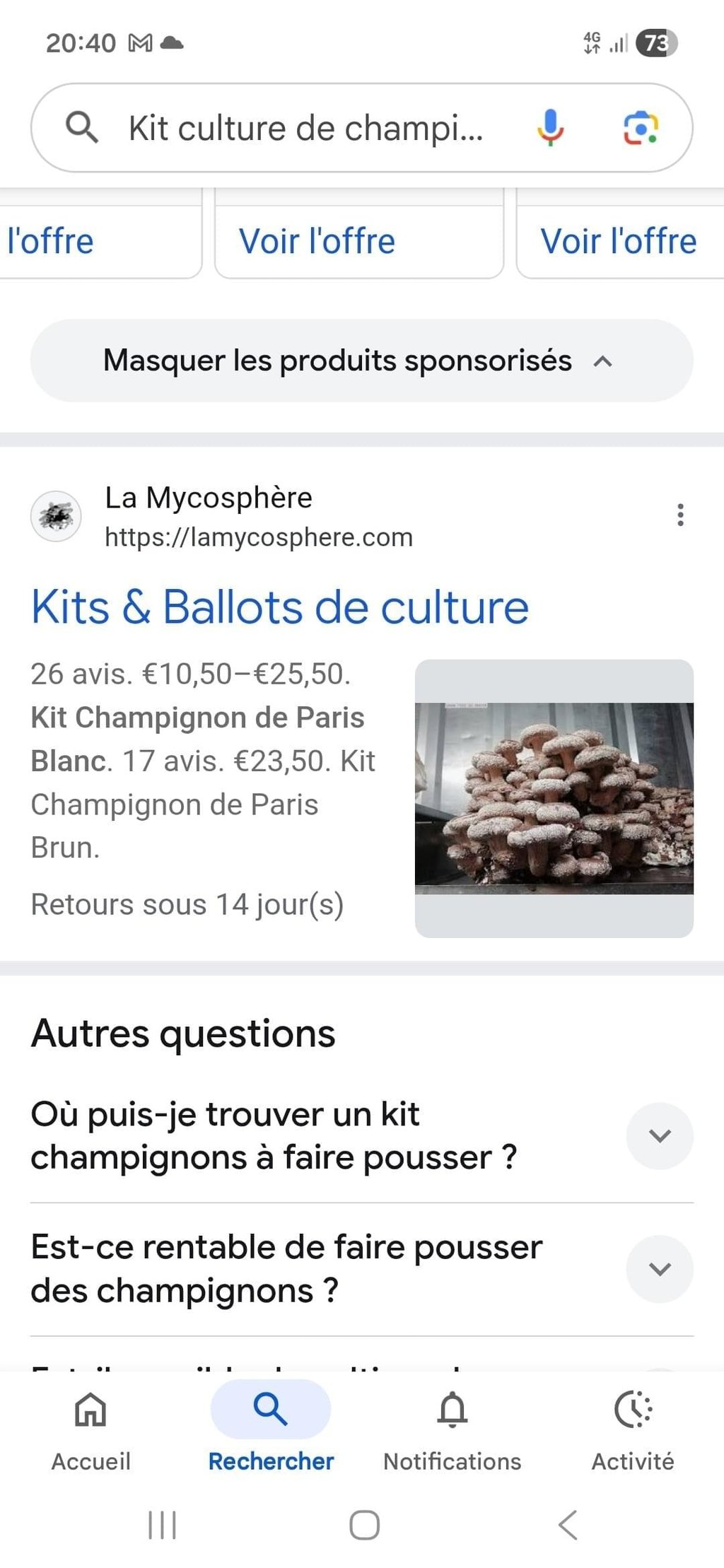
Task: Open Google Lens camera search
Action: pyautogui.click(x=640, y=128)
